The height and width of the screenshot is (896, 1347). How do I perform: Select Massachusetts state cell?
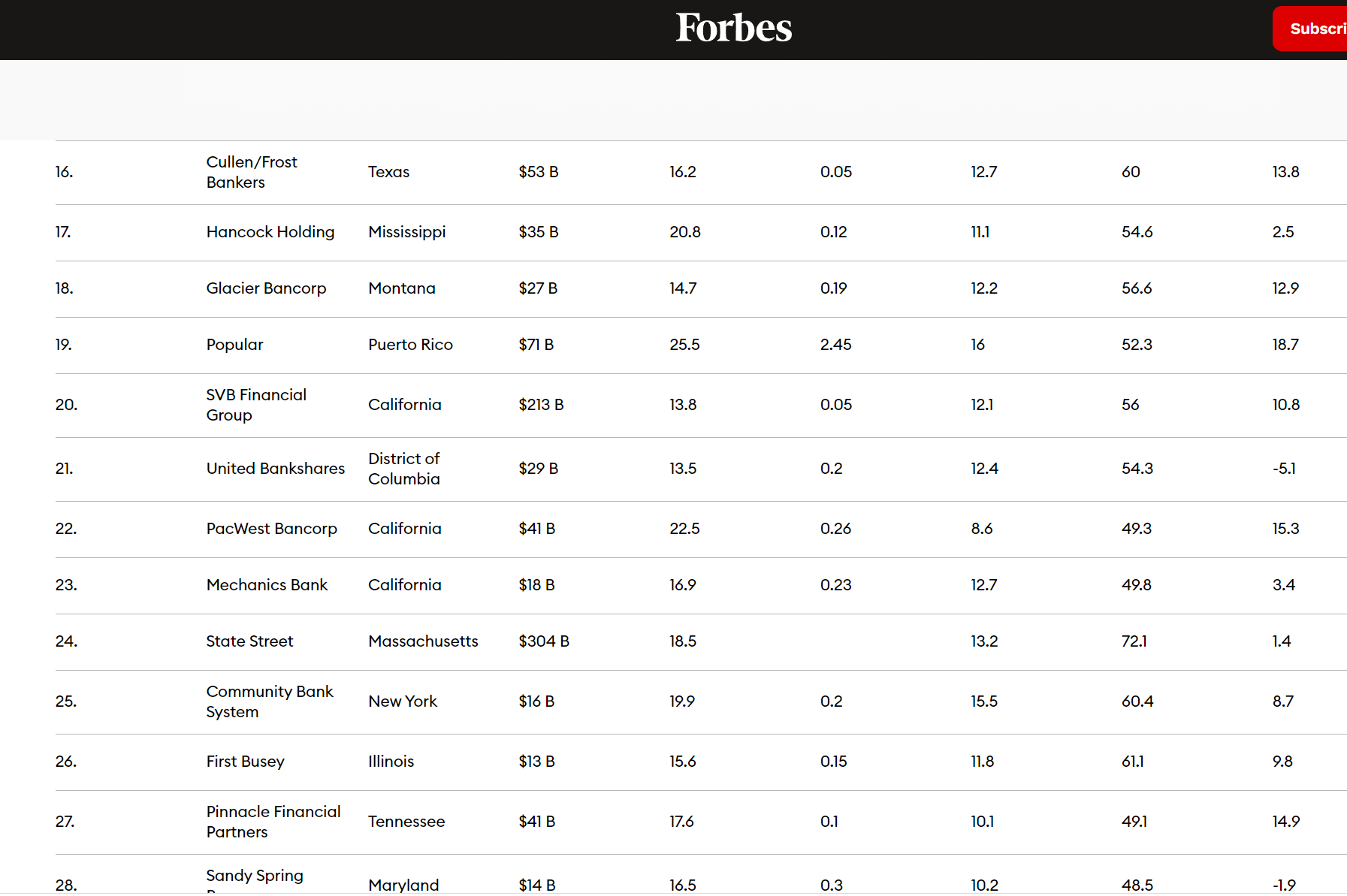423,641
